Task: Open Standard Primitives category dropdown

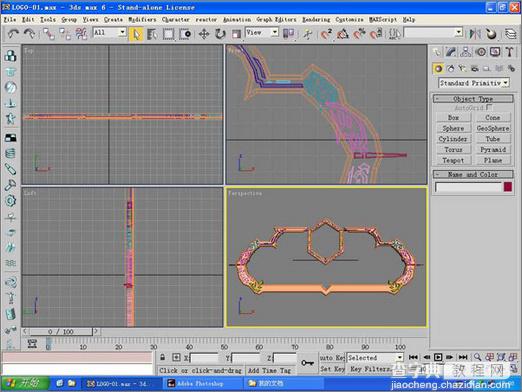Action: pyautogui.click(x=474, y=83)
